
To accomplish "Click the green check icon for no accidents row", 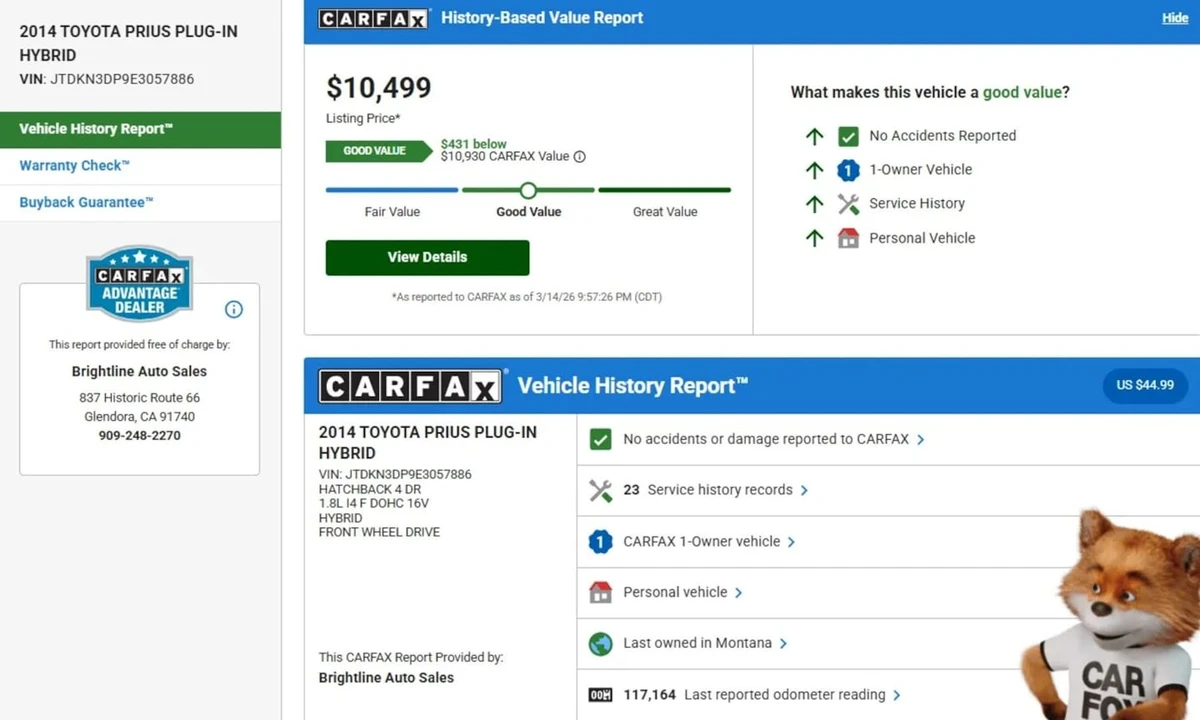I will (x=600, y=439).
